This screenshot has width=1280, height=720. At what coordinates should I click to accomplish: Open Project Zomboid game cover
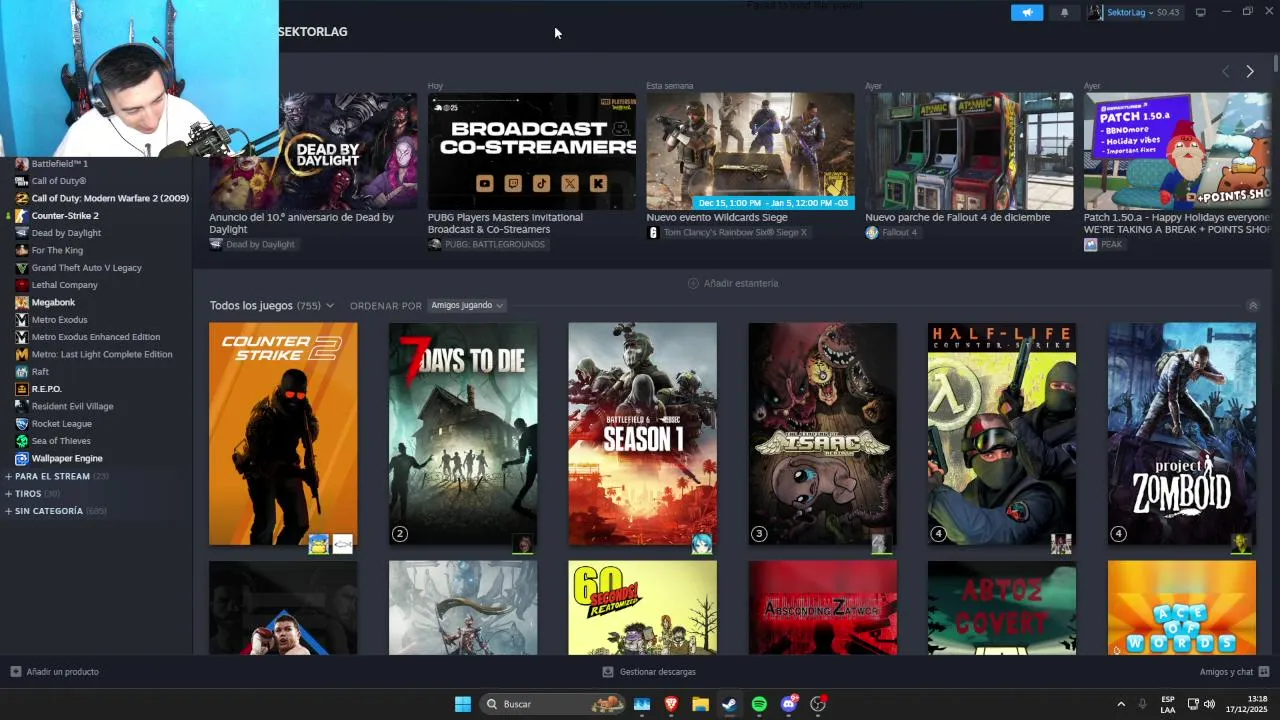pos(1182,434)
